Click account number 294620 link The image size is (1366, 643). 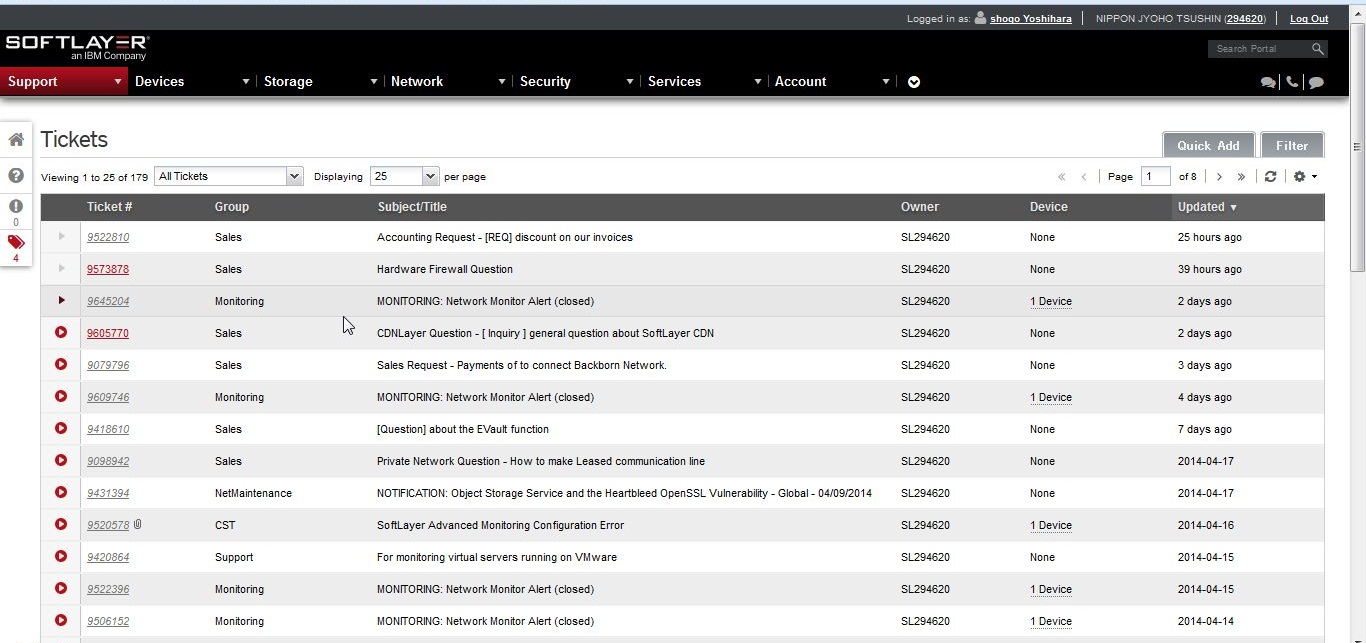tap(1245, 19)
